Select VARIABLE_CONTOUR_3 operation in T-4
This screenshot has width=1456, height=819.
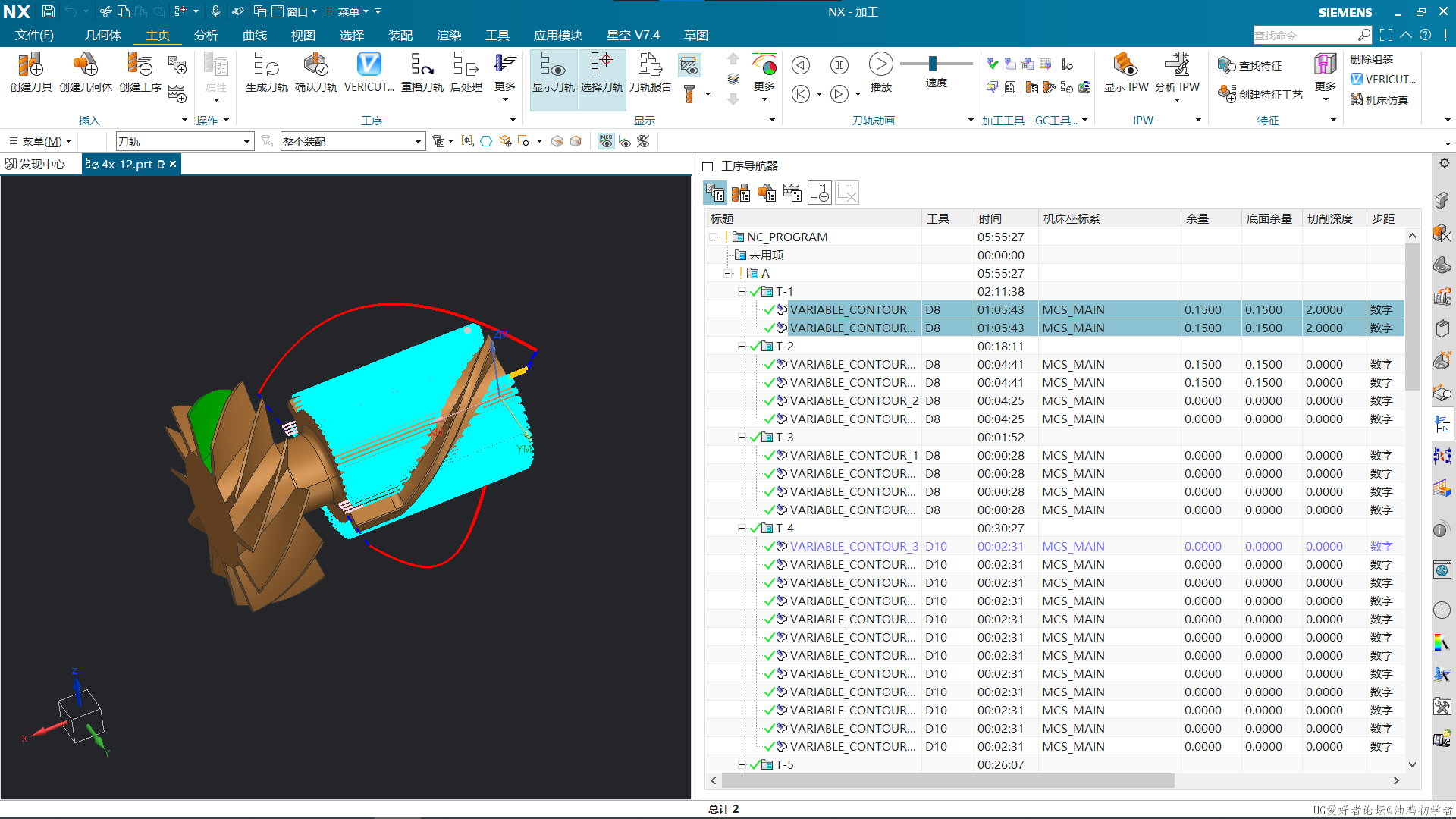[x=854, y=547]
